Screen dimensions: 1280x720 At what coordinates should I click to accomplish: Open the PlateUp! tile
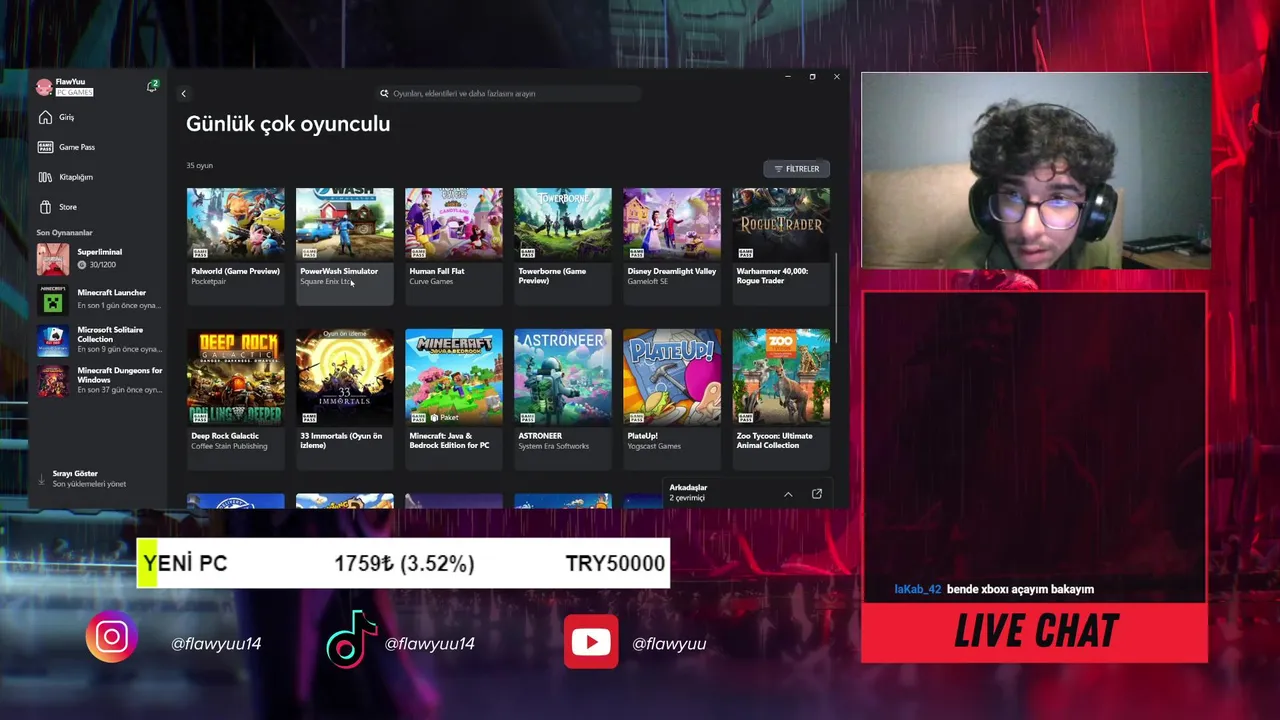(x=672, y=398)
